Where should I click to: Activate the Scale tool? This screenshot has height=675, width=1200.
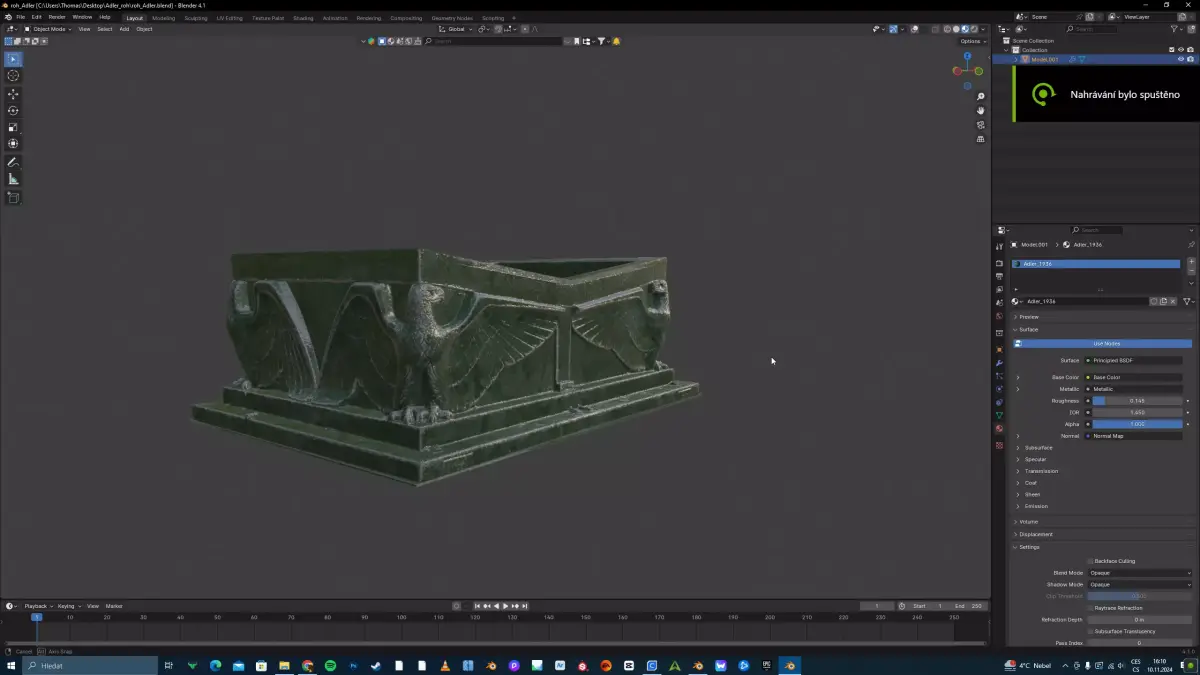click(13, 127)
